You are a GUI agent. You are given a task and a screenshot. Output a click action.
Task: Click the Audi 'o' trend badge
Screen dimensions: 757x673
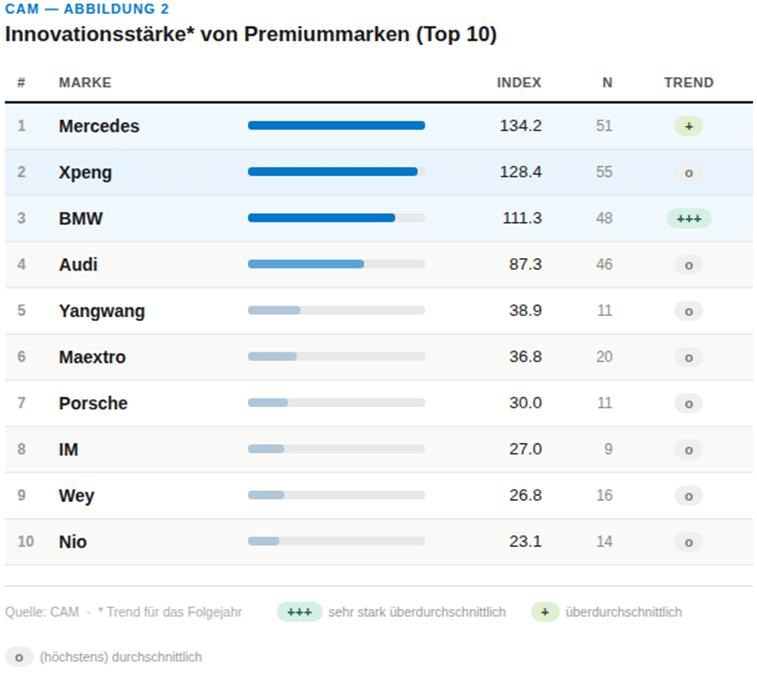tap(688, 265)
